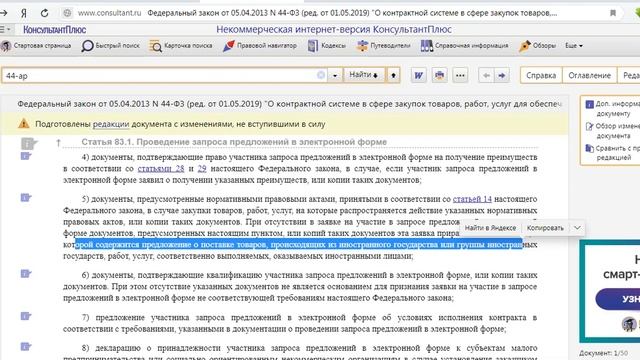Open Доп. информация к документу
The height and width of the screenshot is (360, 640).
point(612,109)
